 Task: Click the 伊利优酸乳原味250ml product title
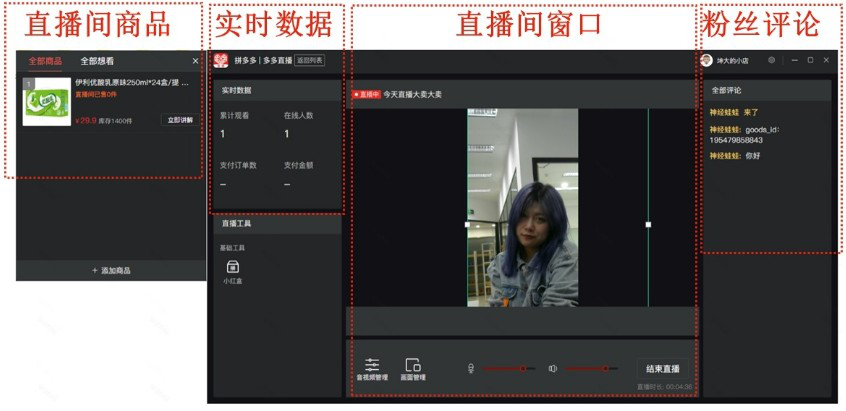pos(132,83)
